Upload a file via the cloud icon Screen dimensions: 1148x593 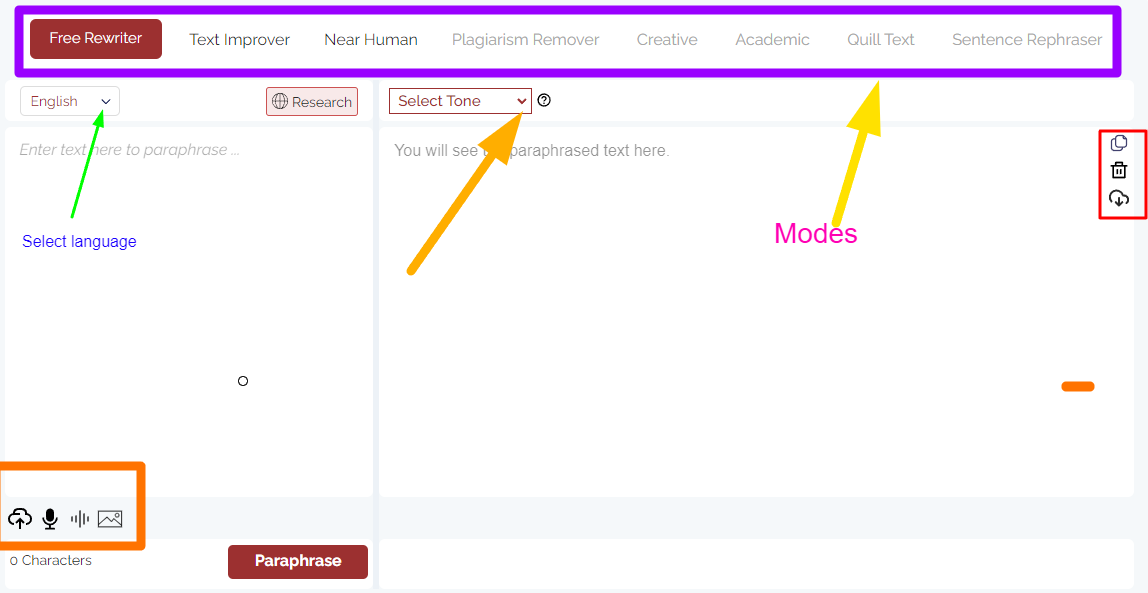point(20,518)
